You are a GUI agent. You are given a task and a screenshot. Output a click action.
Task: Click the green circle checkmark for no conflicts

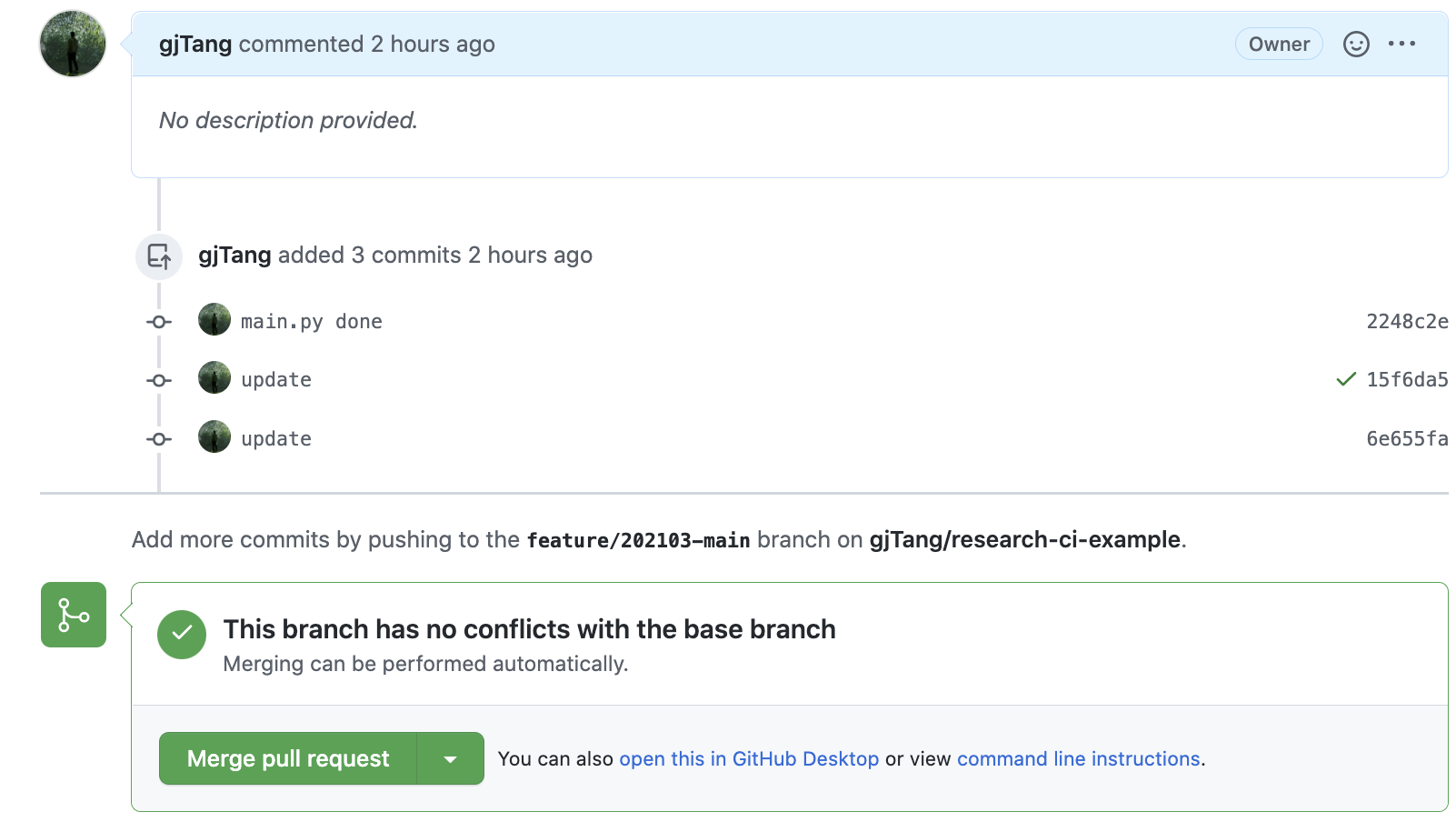point(182,634)
